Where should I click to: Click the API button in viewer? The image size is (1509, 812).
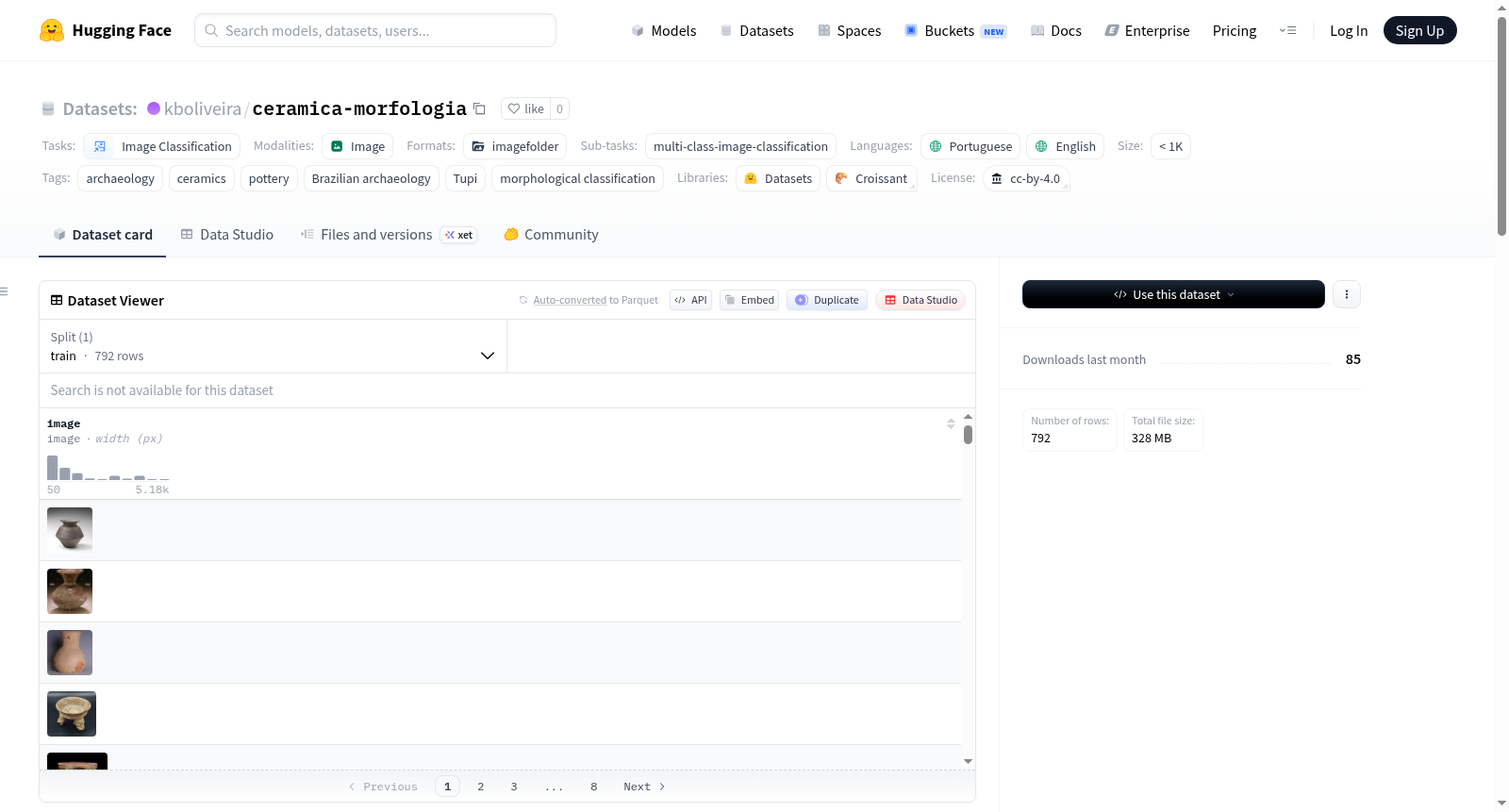(x=690, y=300)
